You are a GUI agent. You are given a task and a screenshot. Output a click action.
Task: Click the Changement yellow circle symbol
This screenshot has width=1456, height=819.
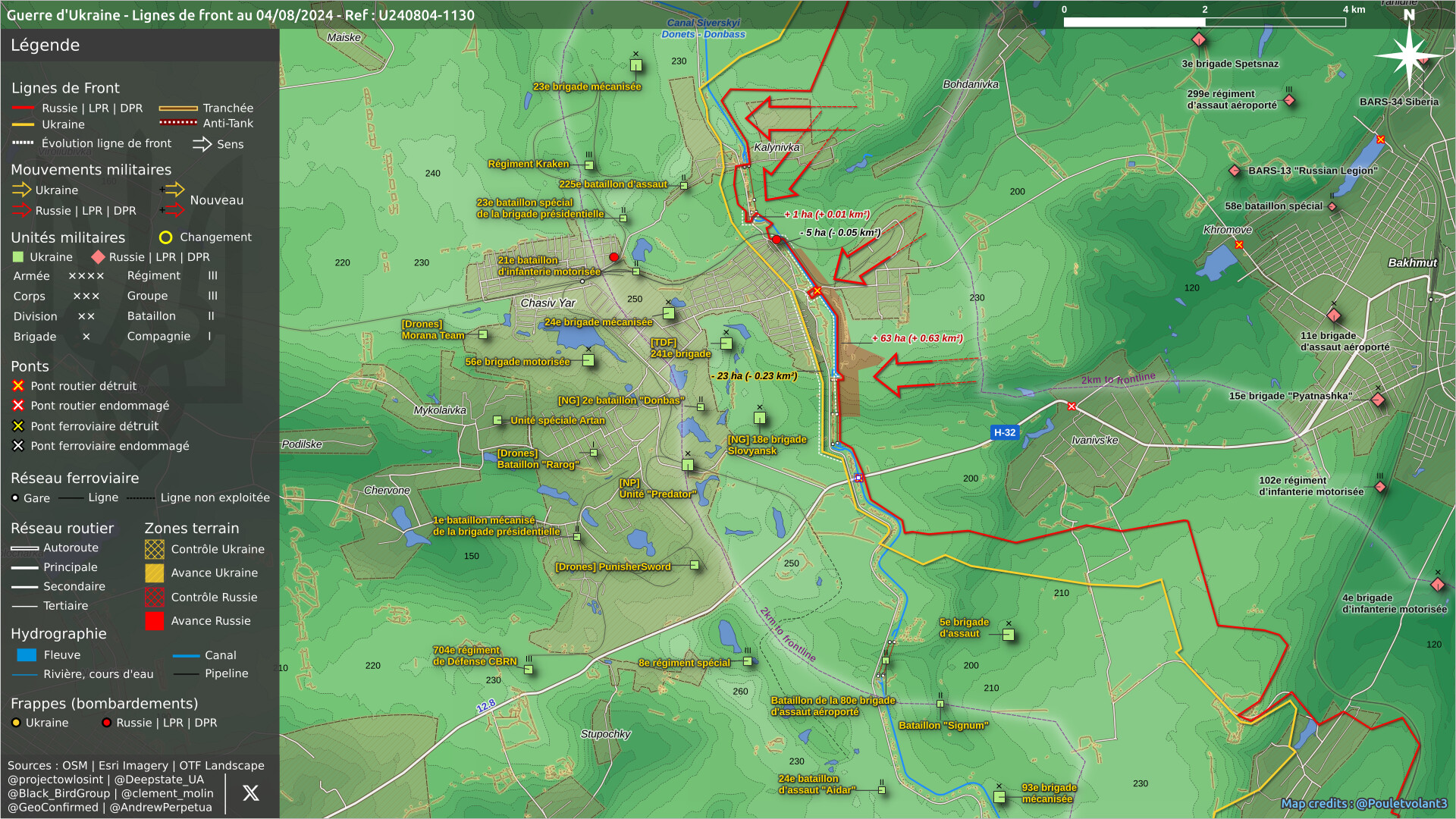tap(165, 237)
